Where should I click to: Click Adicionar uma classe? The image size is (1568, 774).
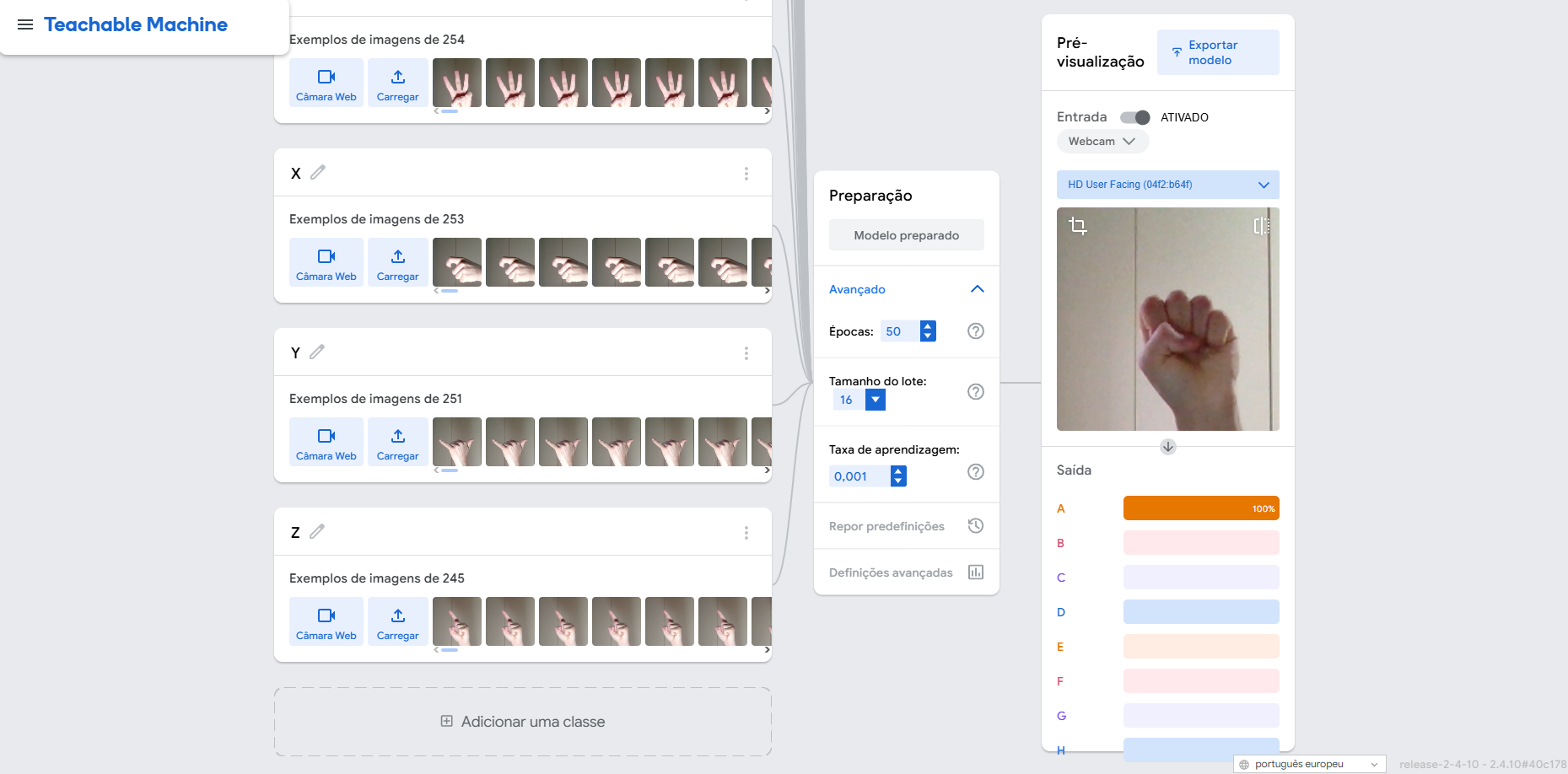[x=523, y=722]
